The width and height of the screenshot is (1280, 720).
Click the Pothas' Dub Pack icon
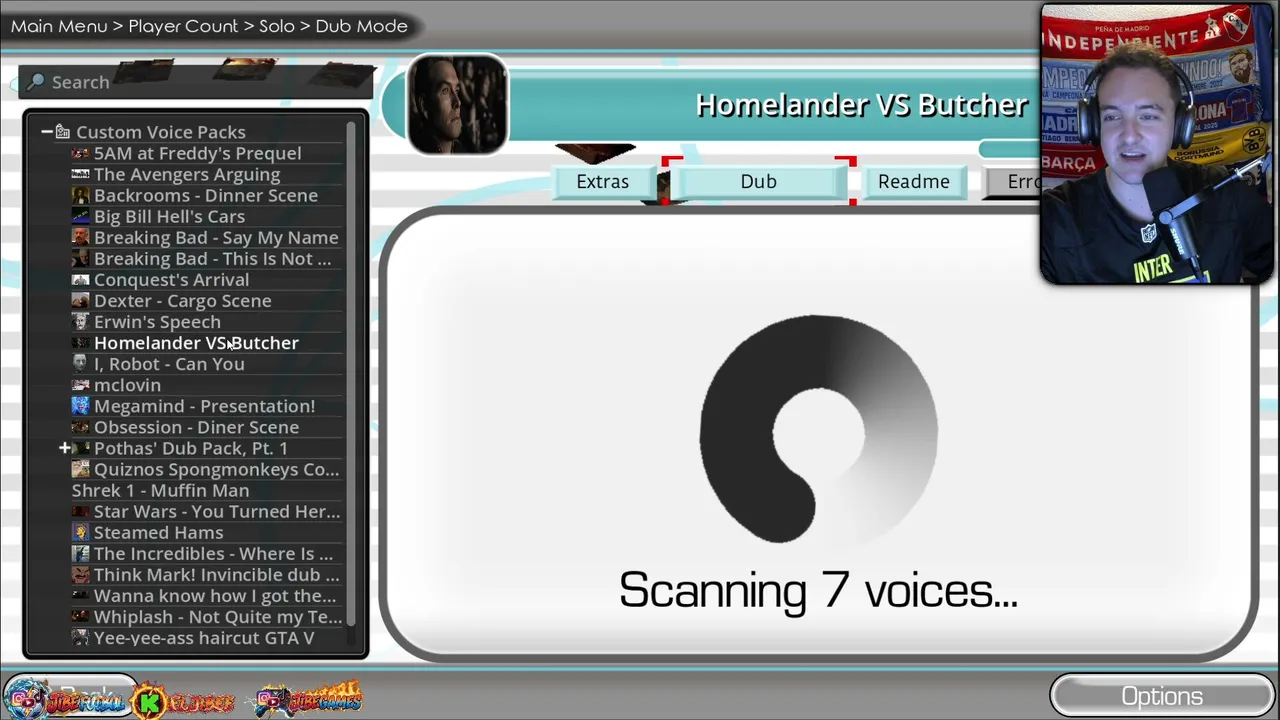[82, 448]
